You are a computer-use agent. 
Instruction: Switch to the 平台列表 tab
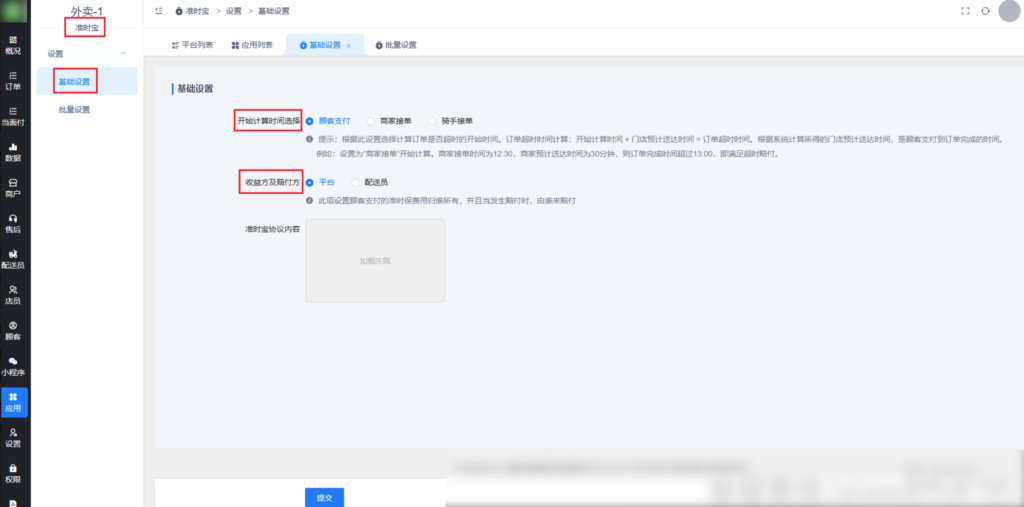point(193,45)
